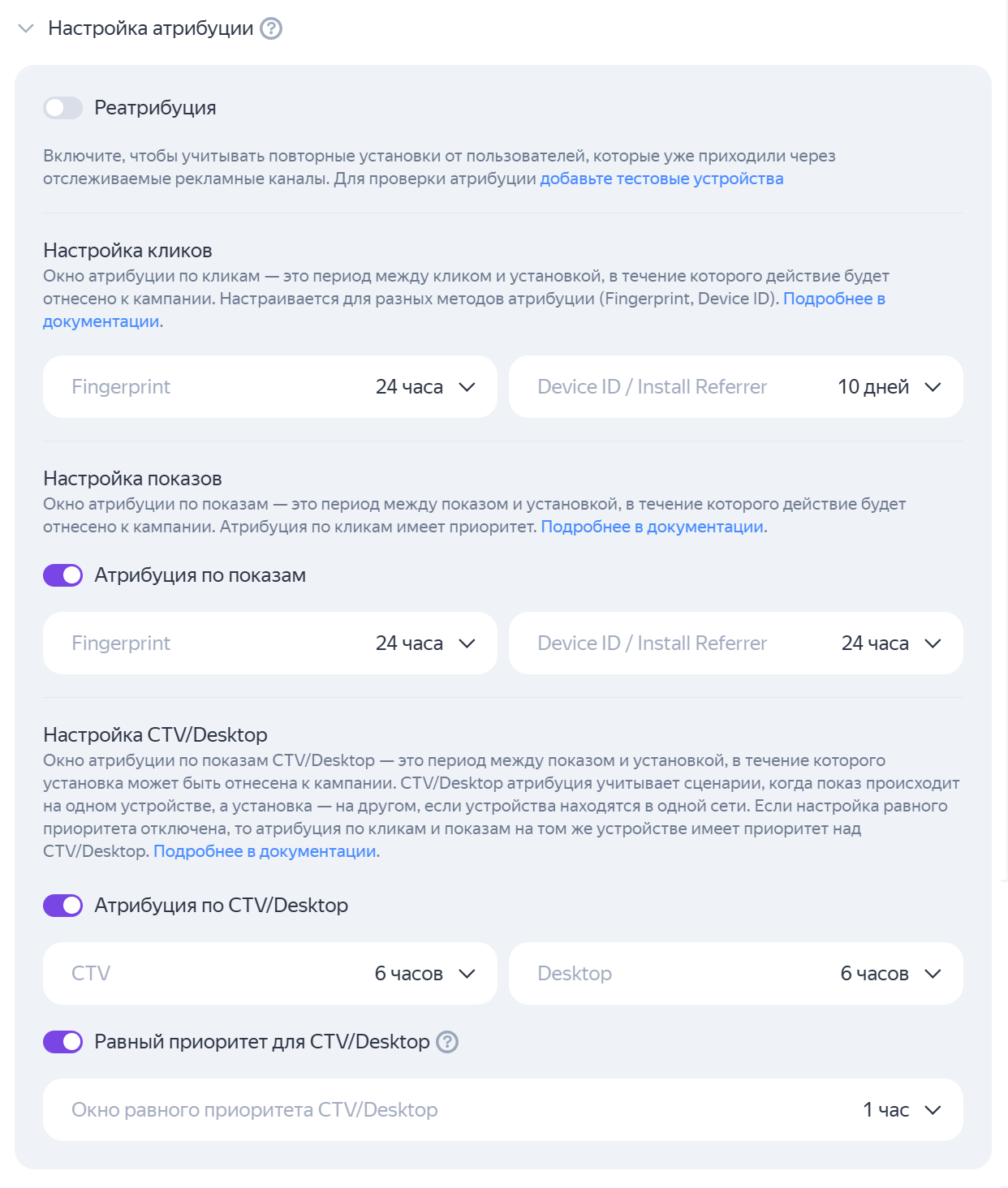Follow the добавьте тестовые устройства link
Screen dimensions: 1008x1188
pyautogui.click(x=661, y=179)
